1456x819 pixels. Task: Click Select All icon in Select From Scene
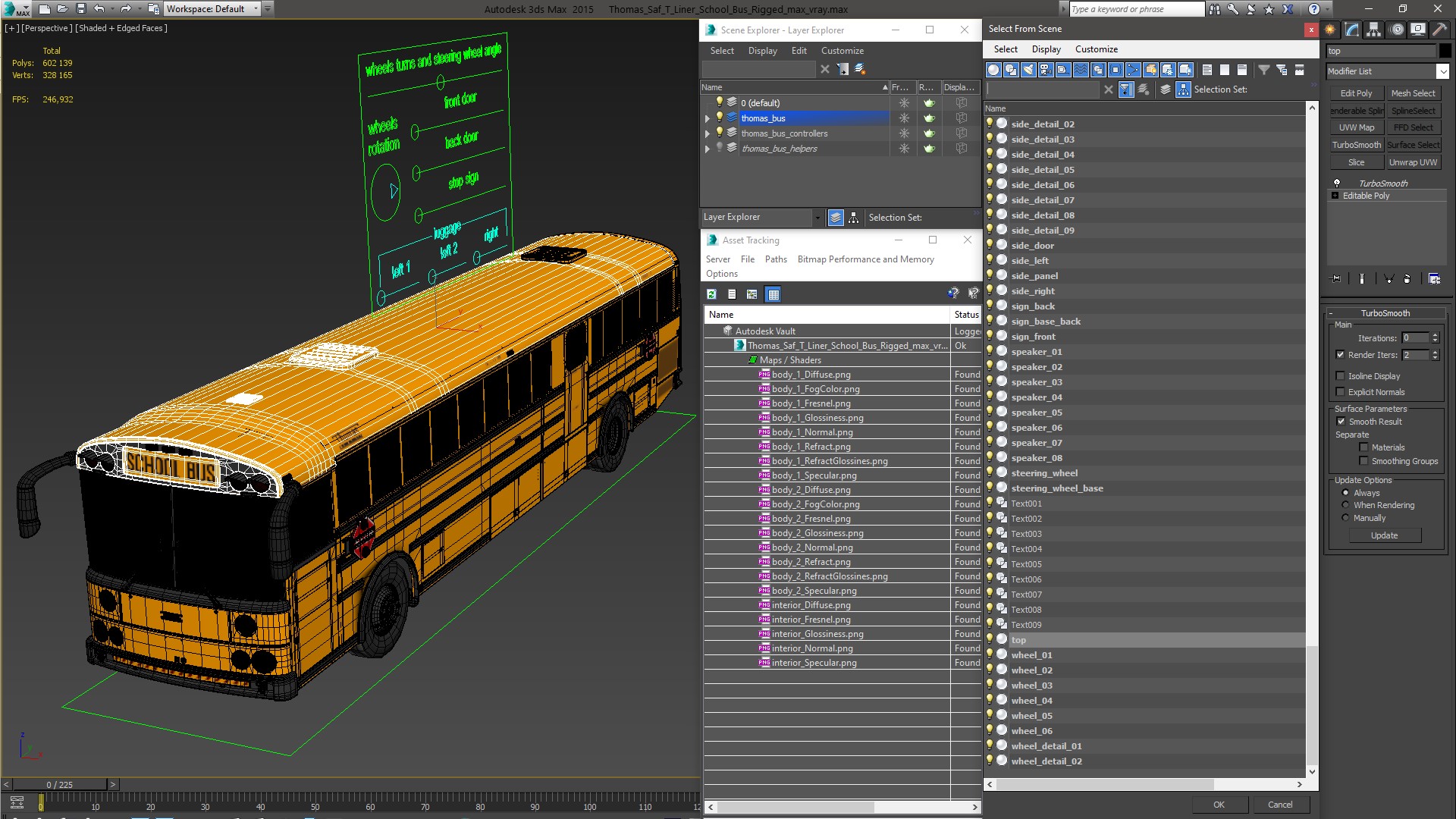pyautogui.click(x=1207, y=70)
